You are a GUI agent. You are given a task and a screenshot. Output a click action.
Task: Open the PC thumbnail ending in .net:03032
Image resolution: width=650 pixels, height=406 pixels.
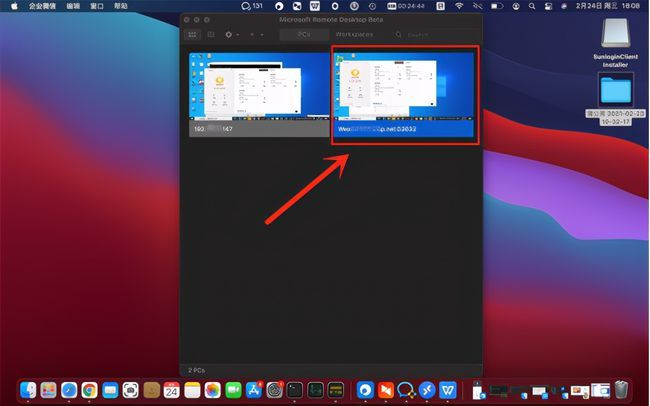pos(404,95)
